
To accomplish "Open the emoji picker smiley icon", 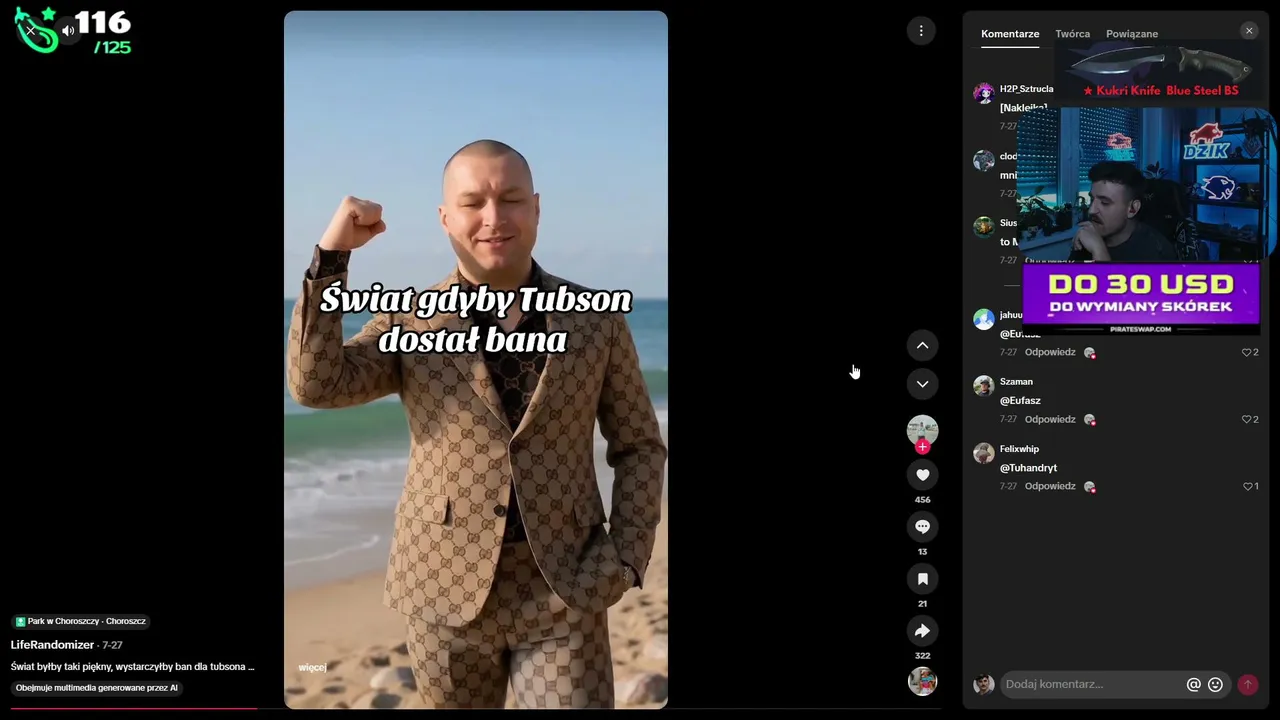I will [x=1215, y=684].
